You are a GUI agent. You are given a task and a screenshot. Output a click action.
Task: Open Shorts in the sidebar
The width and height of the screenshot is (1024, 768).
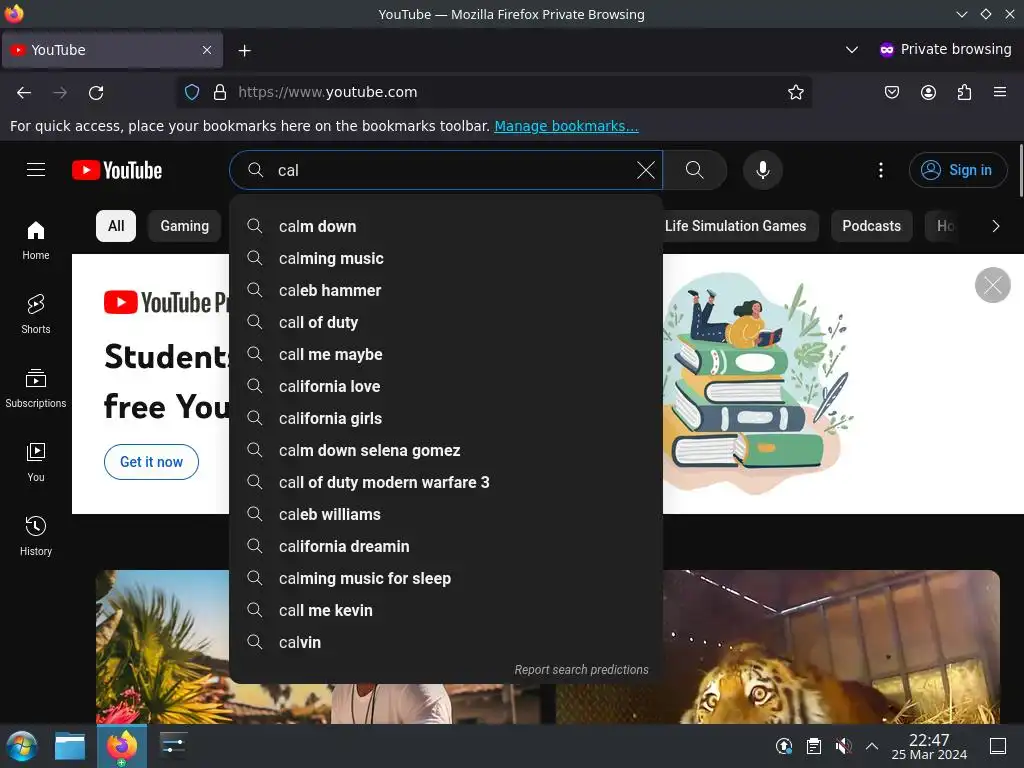(x=36, y=314)
